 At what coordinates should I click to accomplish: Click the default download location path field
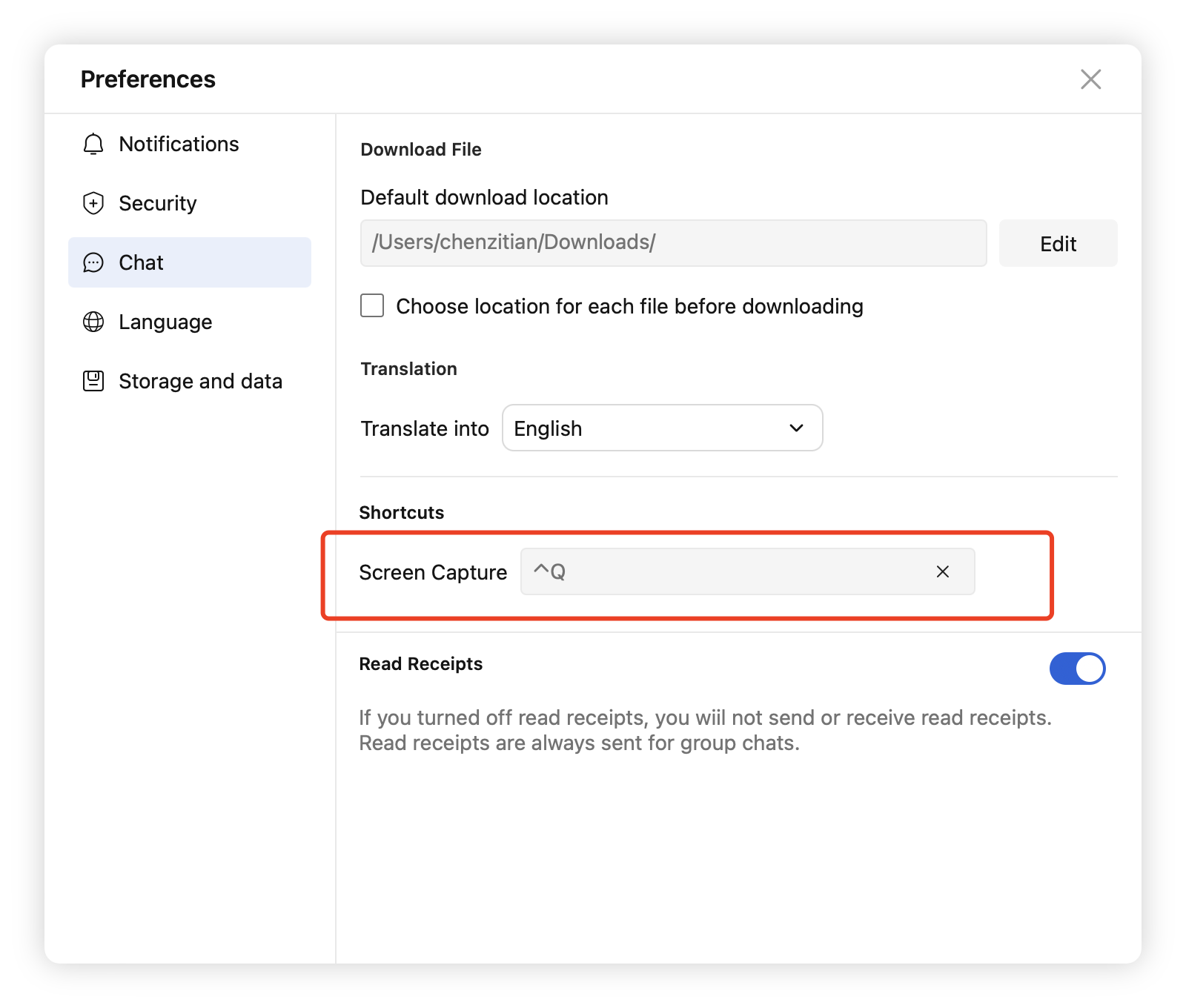pyautogui.click(x=673, y=243)
